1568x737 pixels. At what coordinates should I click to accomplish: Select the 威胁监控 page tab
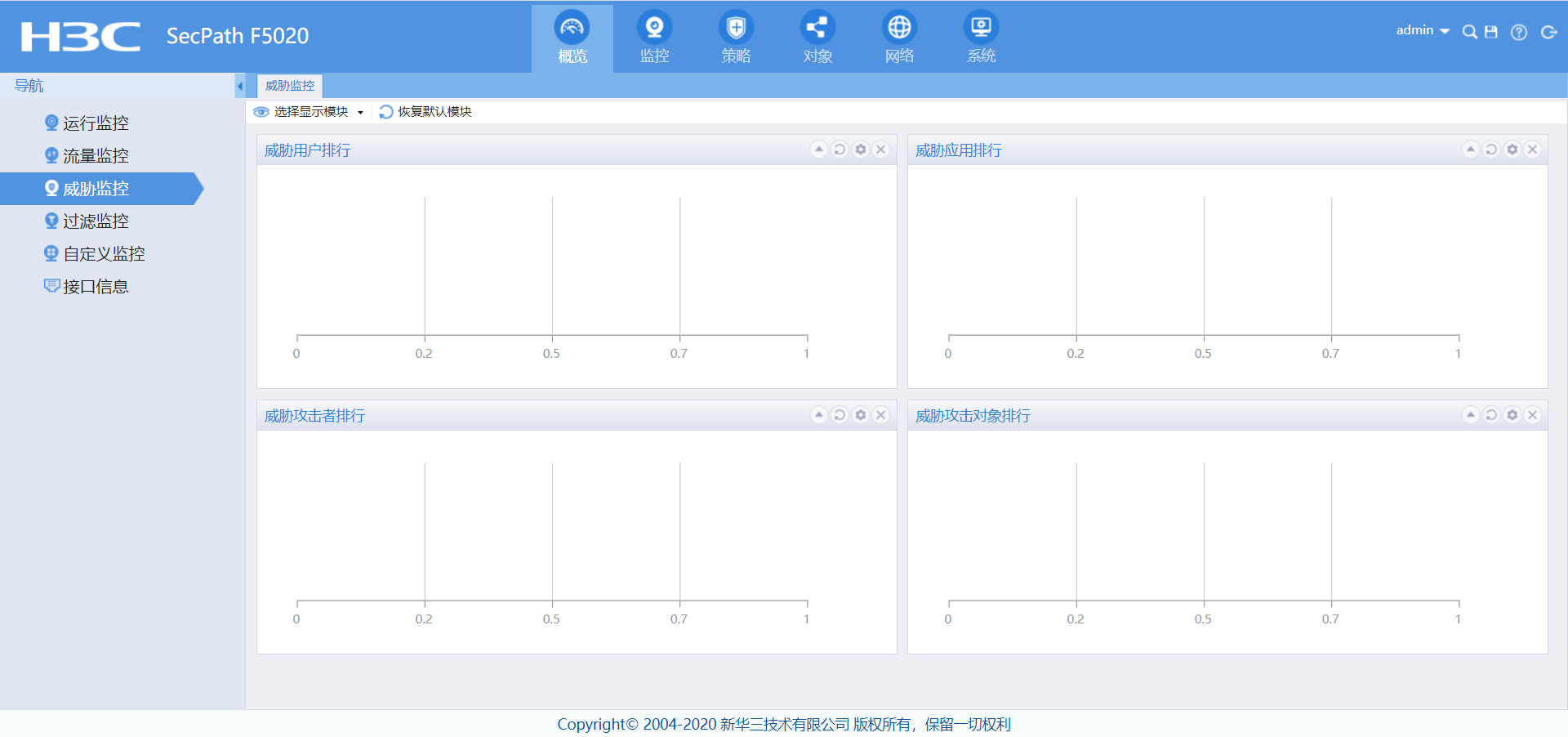pos(290,86)
